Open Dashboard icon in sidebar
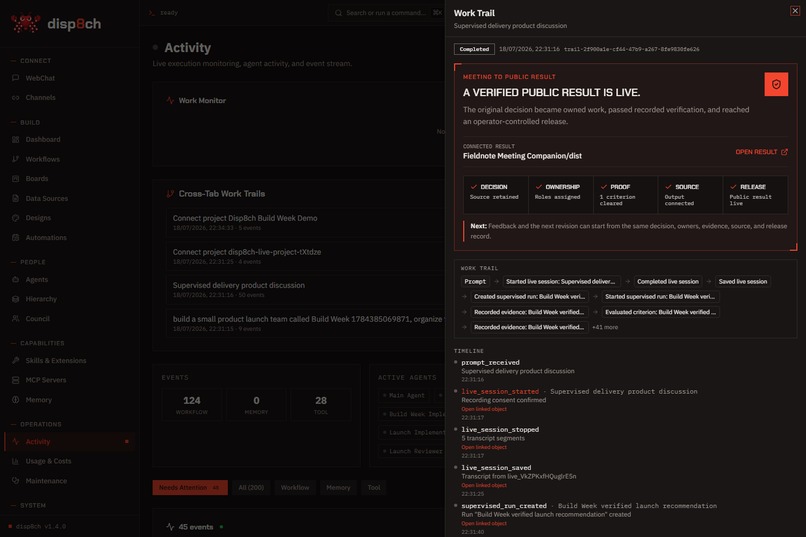Viewport: 806px width, 537px height. tap(15, 140)
